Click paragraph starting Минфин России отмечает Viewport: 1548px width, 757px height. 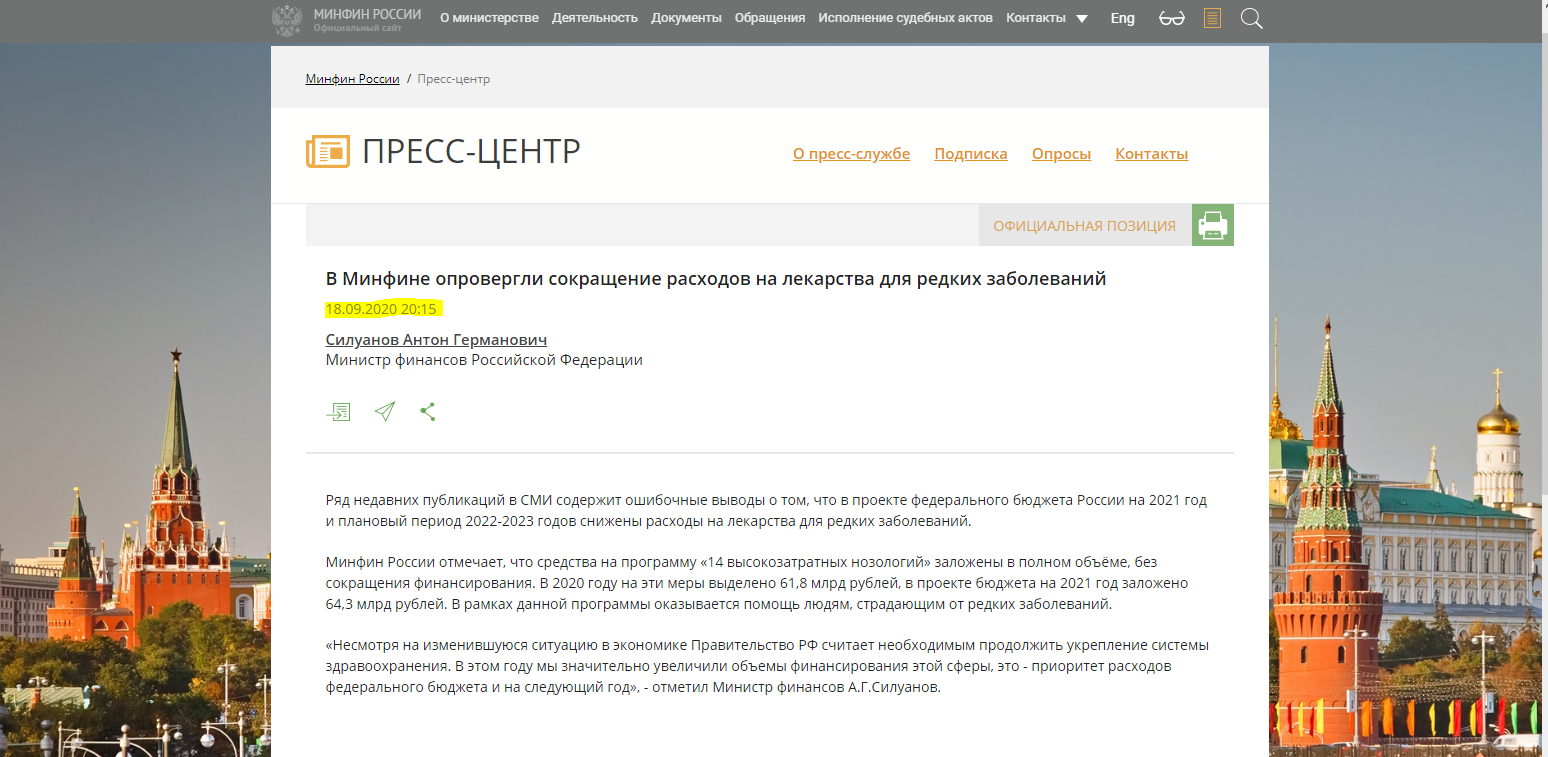click(757, 583)
